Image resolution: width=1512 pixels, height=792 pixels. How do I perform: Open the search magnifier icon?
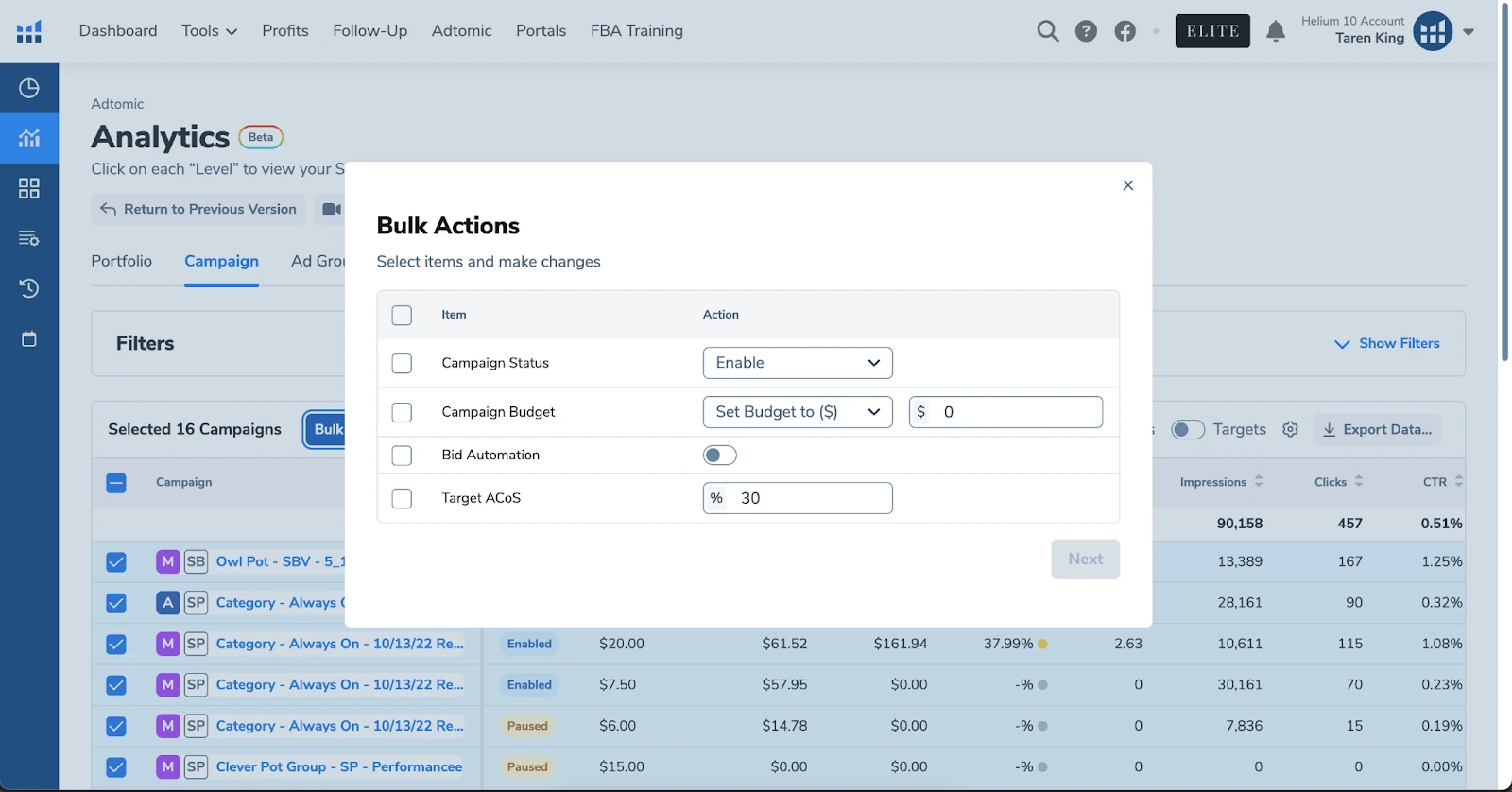tap(1047, 31)
